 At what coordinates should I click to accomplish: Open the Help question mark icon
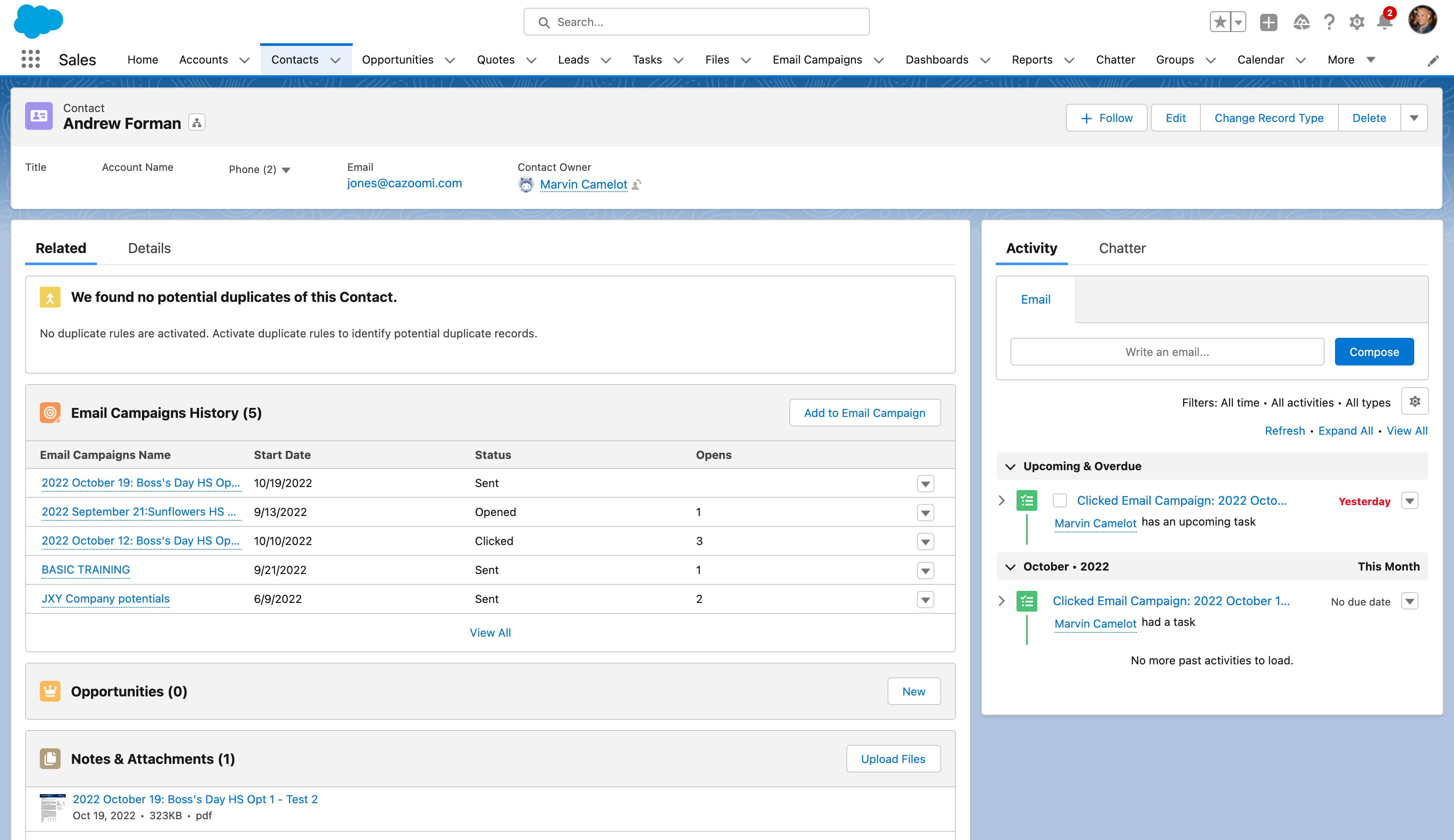1329,22
